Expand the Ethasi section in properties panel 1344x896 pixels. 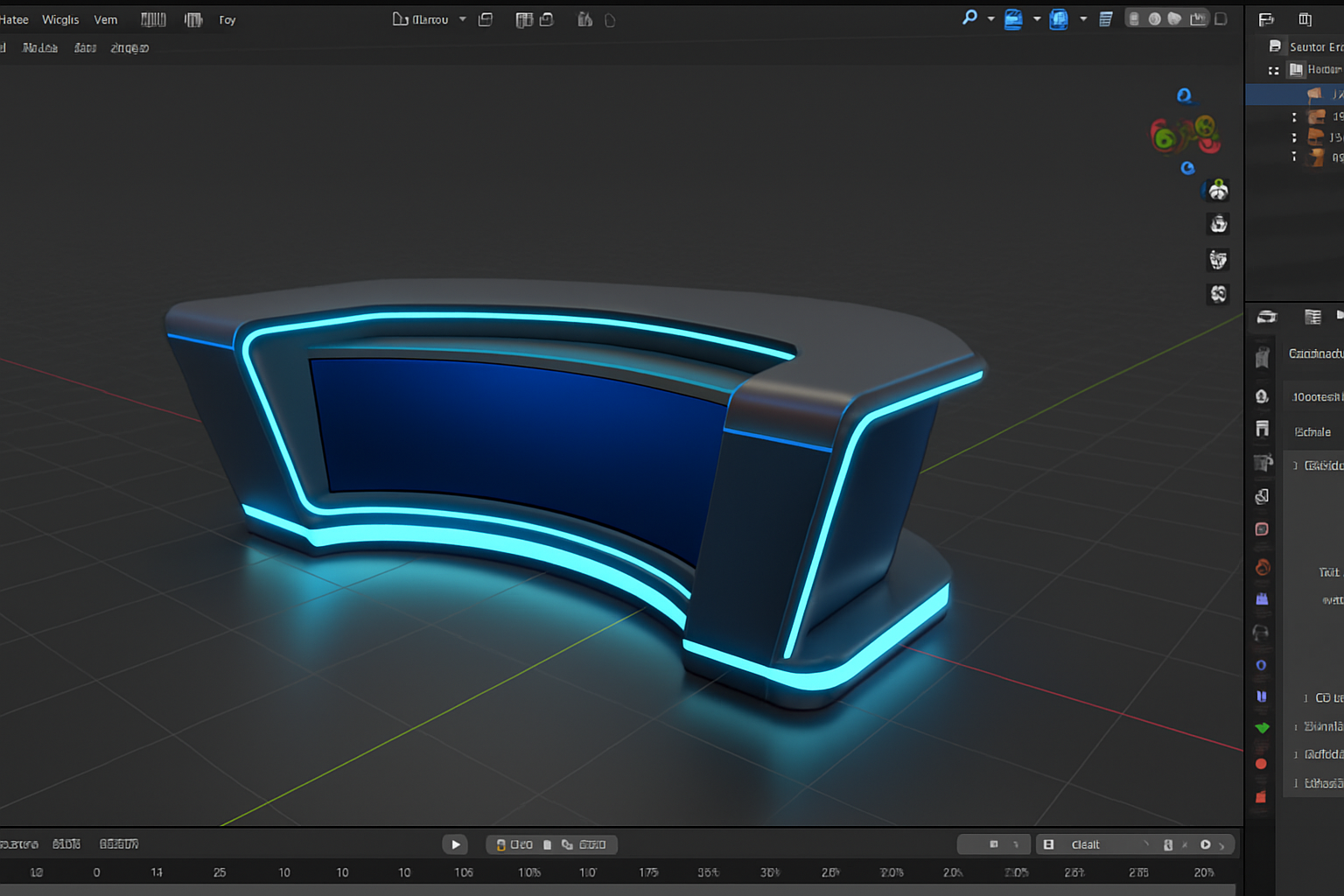click(x=1296, y=783)
